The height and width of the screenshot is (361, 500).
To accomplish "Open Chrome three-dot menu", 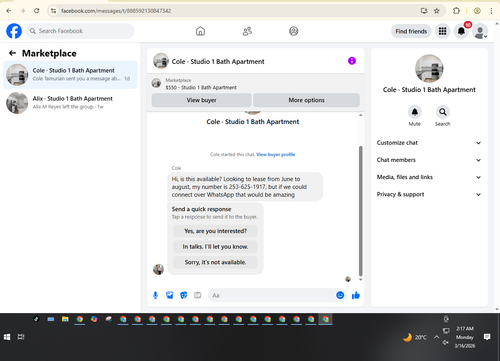I will click(491, 11).
